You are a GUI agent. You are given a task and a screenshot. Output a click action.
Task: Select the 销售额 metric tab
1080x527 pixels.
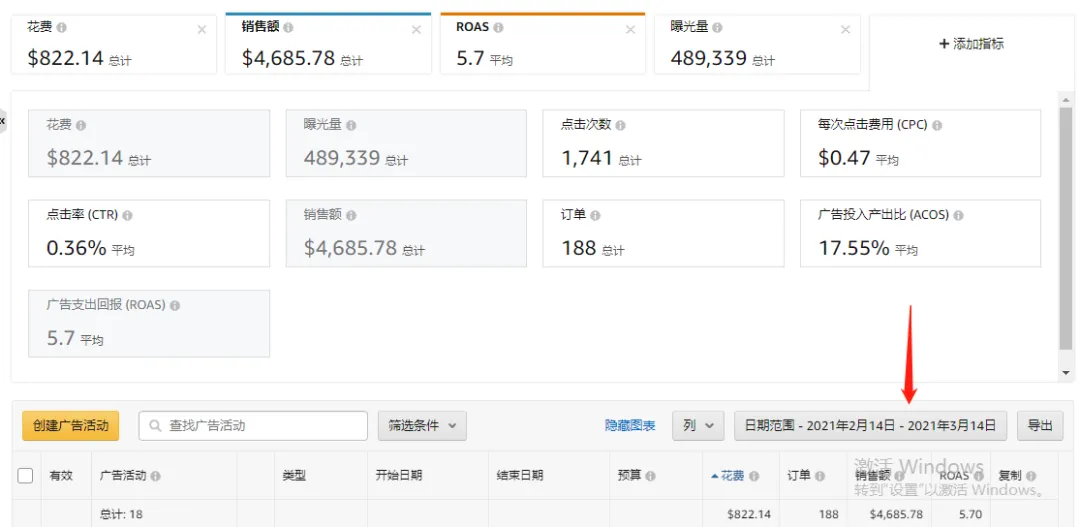click(x=329, y=43)
